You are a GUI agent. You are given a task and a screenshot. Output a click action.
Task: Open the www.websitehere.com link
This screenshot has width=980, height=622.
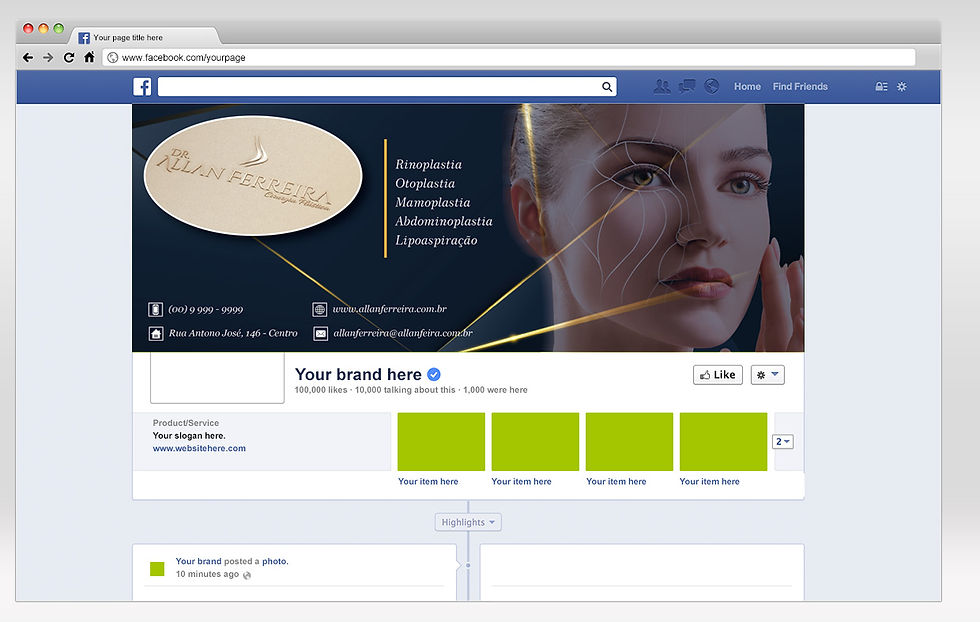[x=199, y=448]
